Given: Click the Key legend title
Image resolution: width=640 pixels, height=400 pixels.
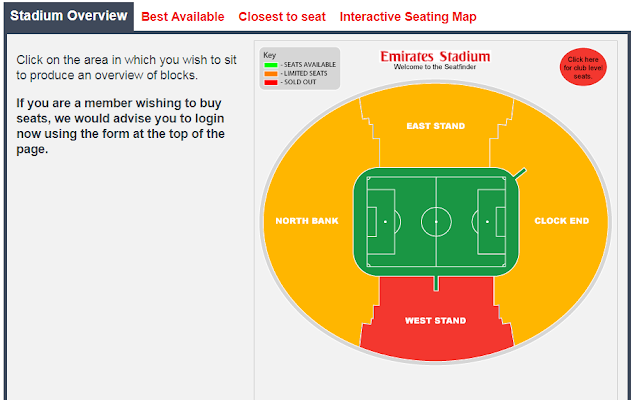Looking at the screenshot, I should (x=268, y=55).
